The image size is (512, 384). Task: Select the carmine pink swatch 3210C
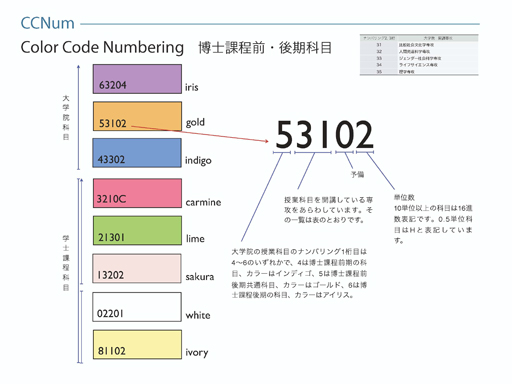[x=137, y=193]
